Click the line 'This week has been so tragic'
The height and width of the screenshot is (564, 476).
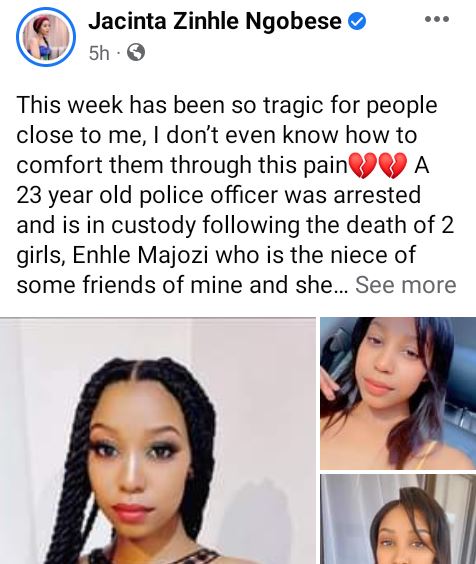[x=227, y=106]
